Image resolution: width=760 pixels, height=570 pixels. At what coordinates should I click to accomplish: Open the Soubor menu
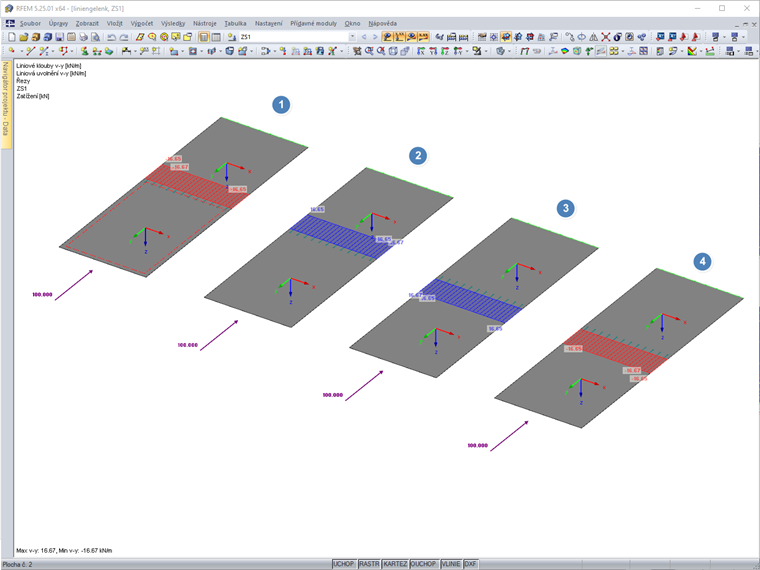30,23
